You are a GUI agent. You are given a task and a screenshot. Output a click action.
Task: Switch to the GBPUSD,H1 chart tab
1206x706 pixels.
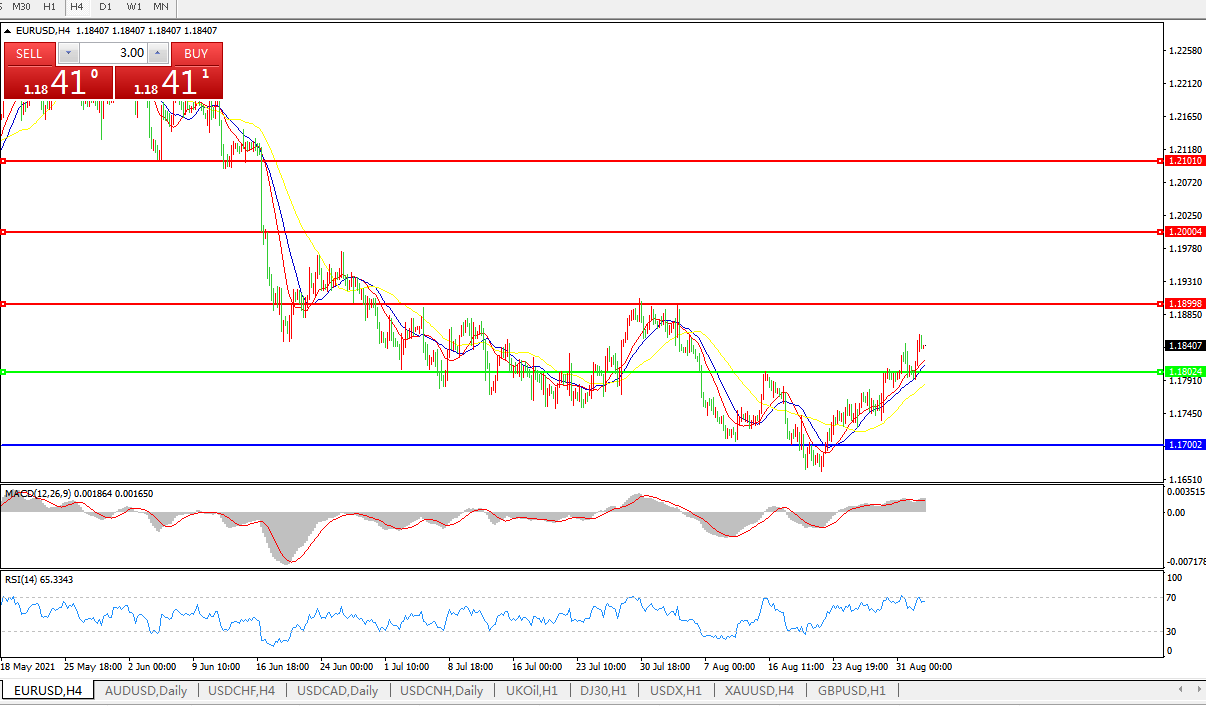coord(851,691)
